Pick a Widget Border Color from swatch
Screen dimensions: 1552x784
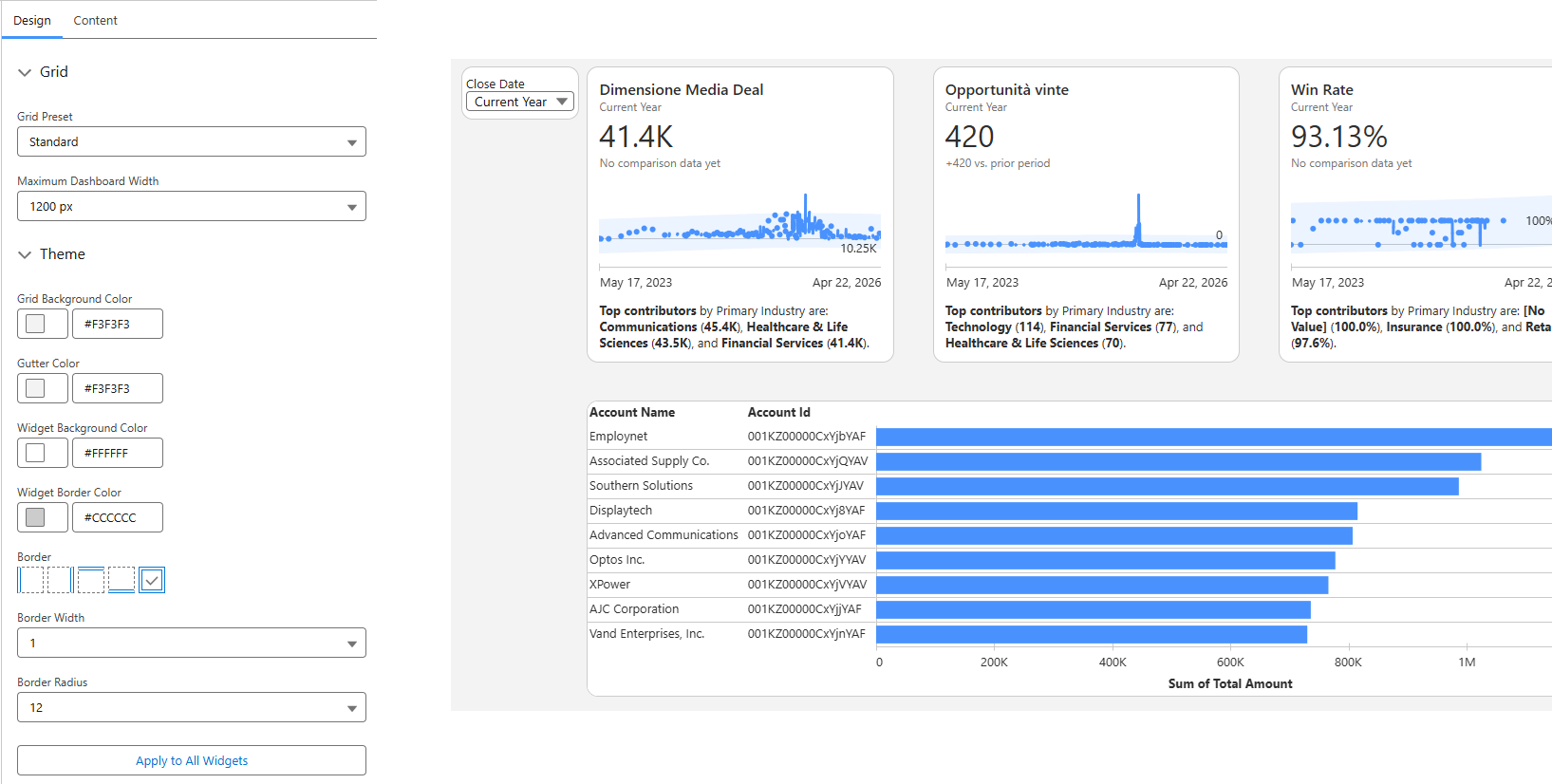(x=36, y=517)
